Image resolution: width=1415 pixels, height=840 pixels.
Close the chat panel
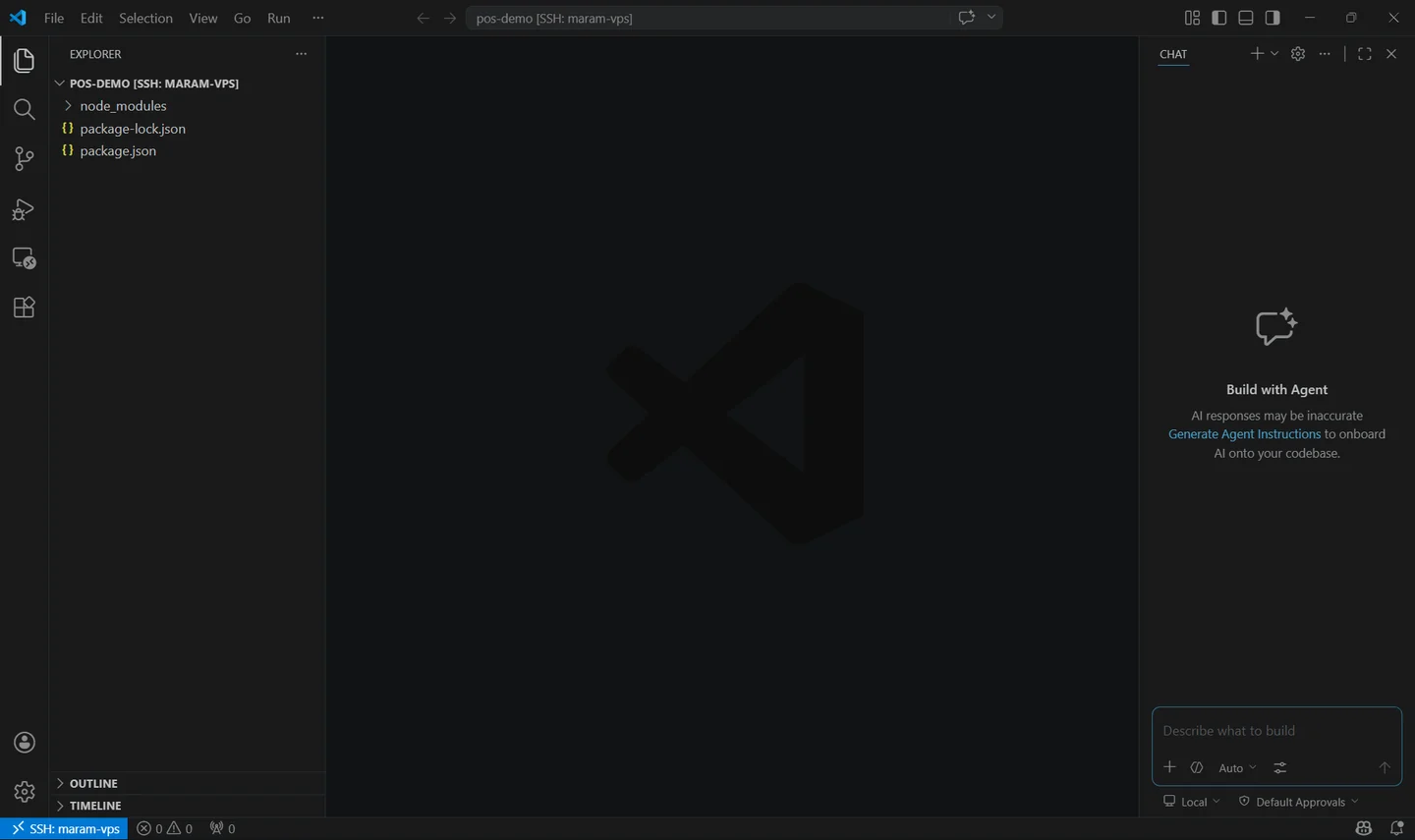coord(1391,54)
